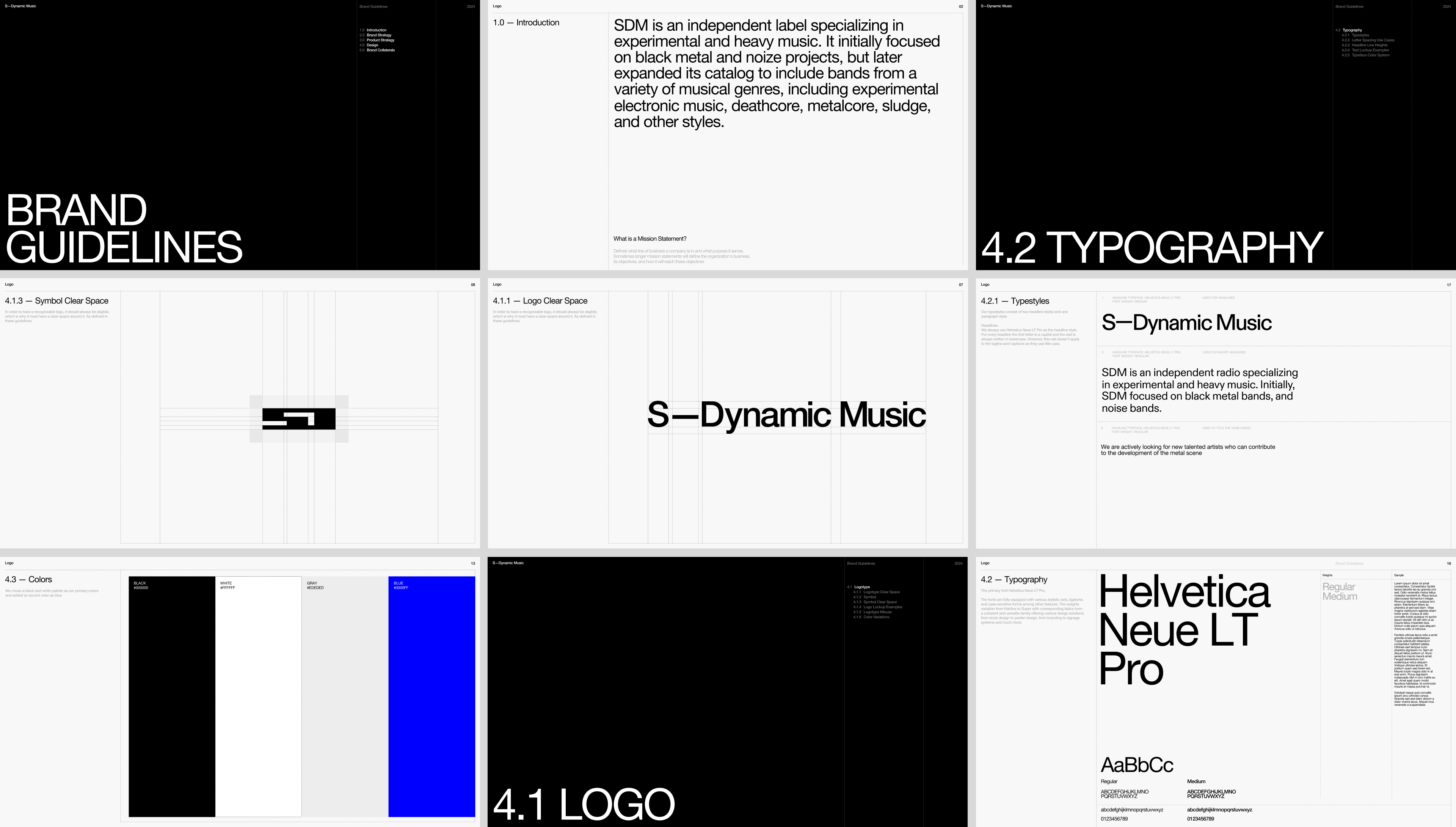
Task: Pick the gray #EDEDED color swatch
Action: [x=345, y=697]
